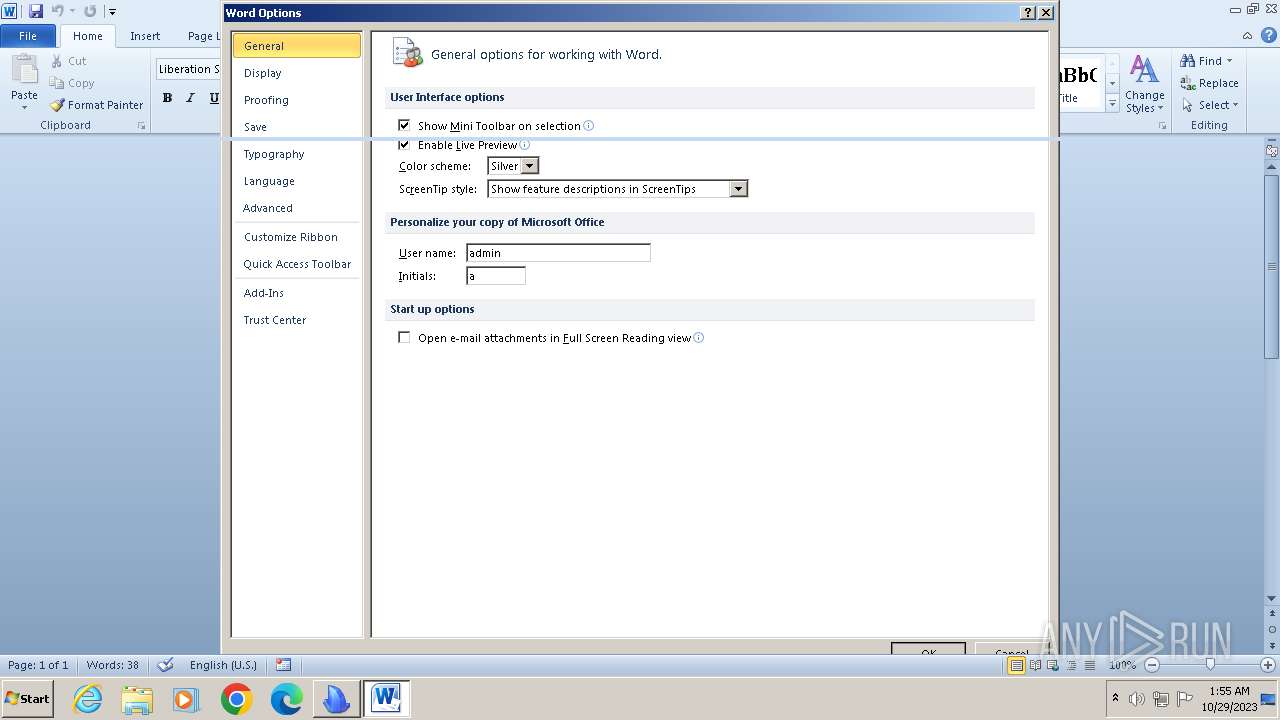1280x720 pixels.
Task: Select the Customize Ribbon category
Action: point(296,237)
